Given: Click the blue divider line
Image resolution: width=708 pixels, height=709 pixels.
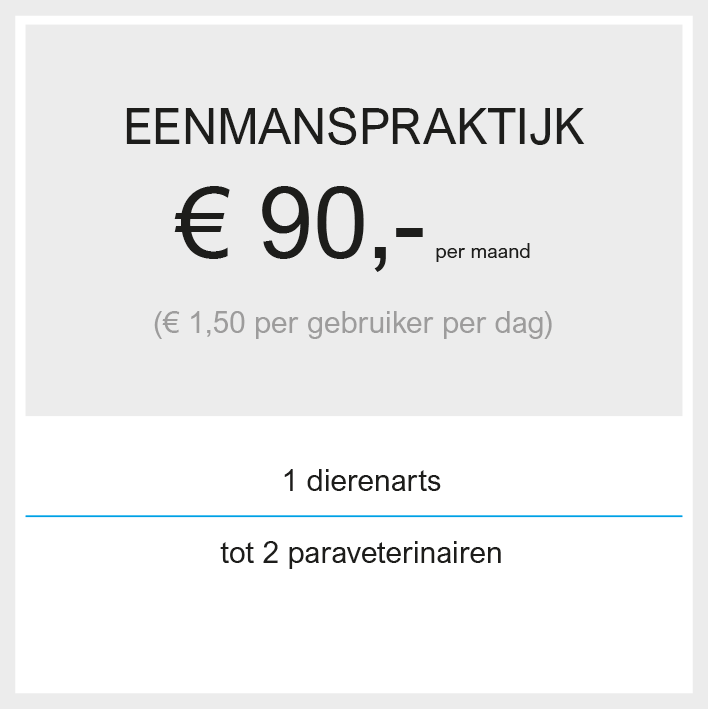Looking at the screenshot, I should click(354, 516).
